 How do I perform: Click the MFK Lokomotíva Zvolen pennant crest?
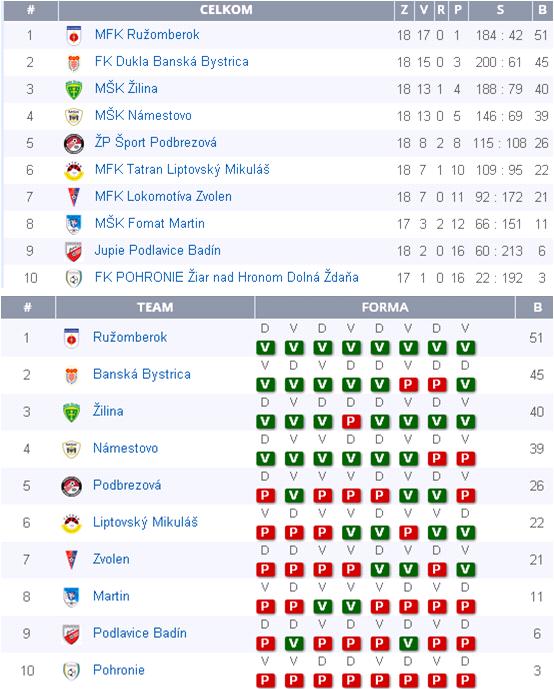[x=74, y=197]
